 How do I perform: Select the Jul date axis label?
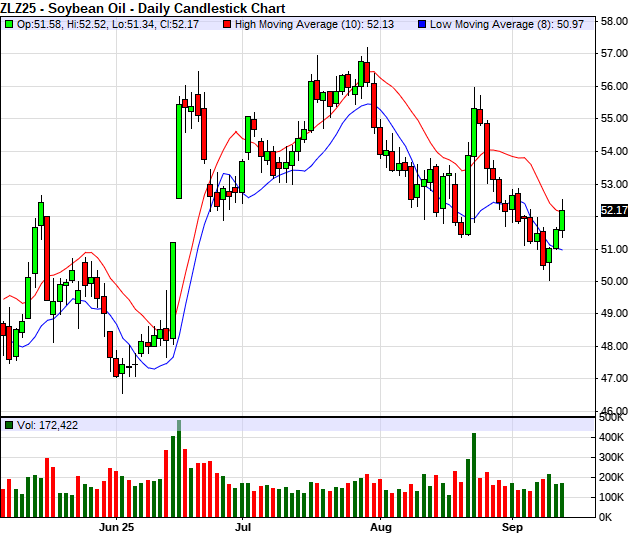click(x=243, y=526)
